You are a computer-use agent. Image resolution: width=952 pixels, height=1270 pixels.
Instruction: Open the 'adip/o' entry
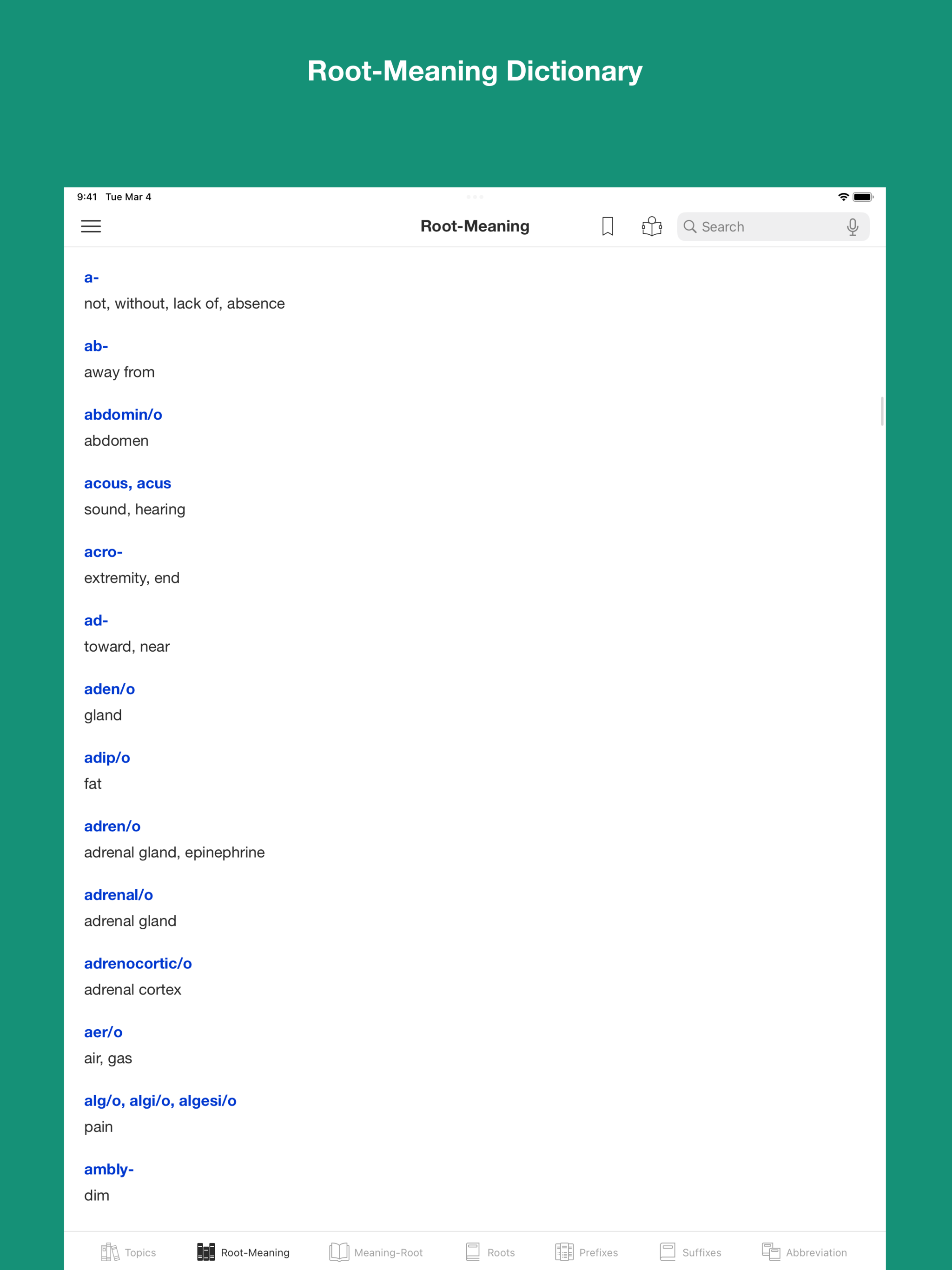(x=107, y=758)
